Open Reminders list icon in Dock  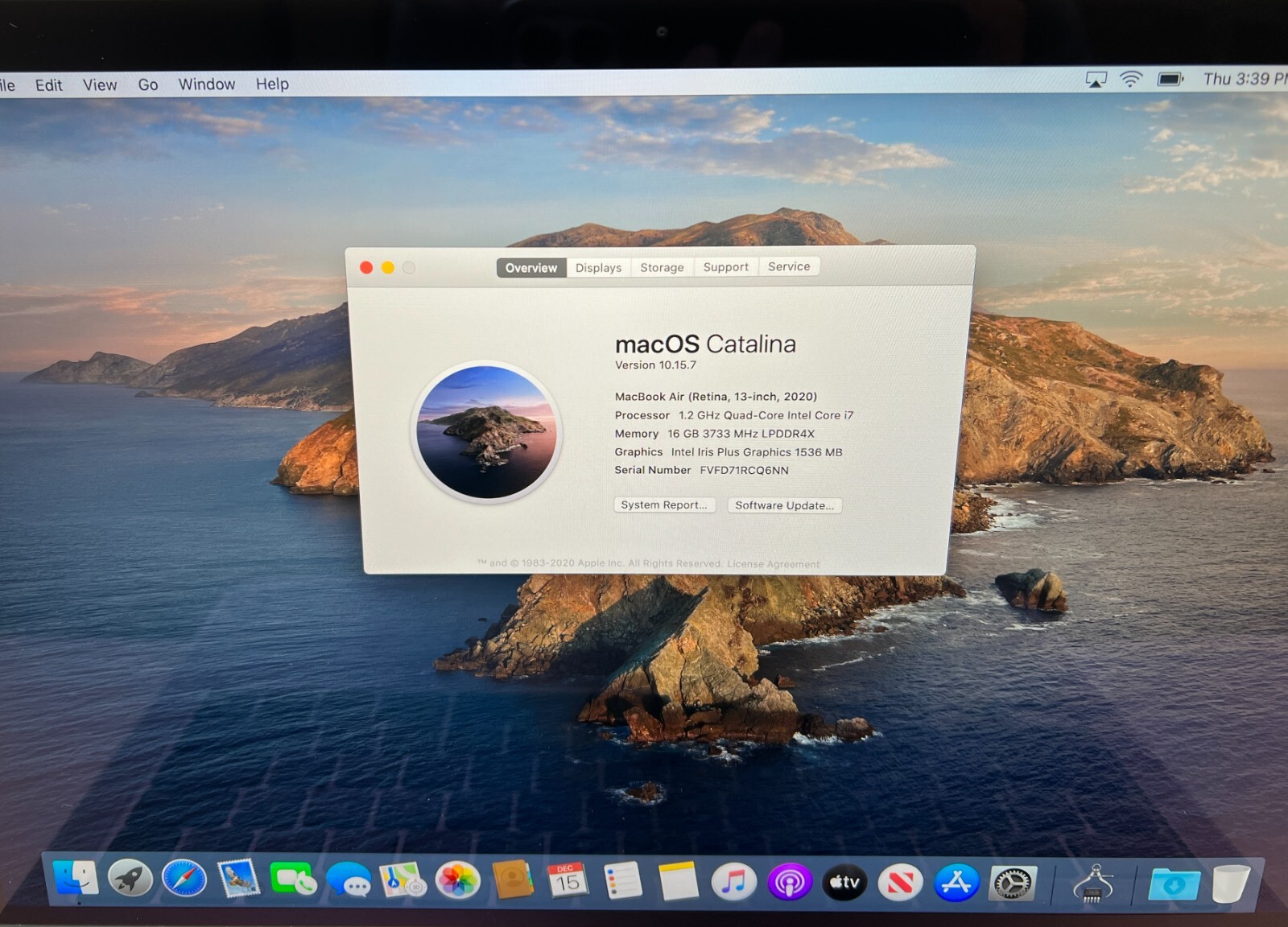click(x=623, y=881)
